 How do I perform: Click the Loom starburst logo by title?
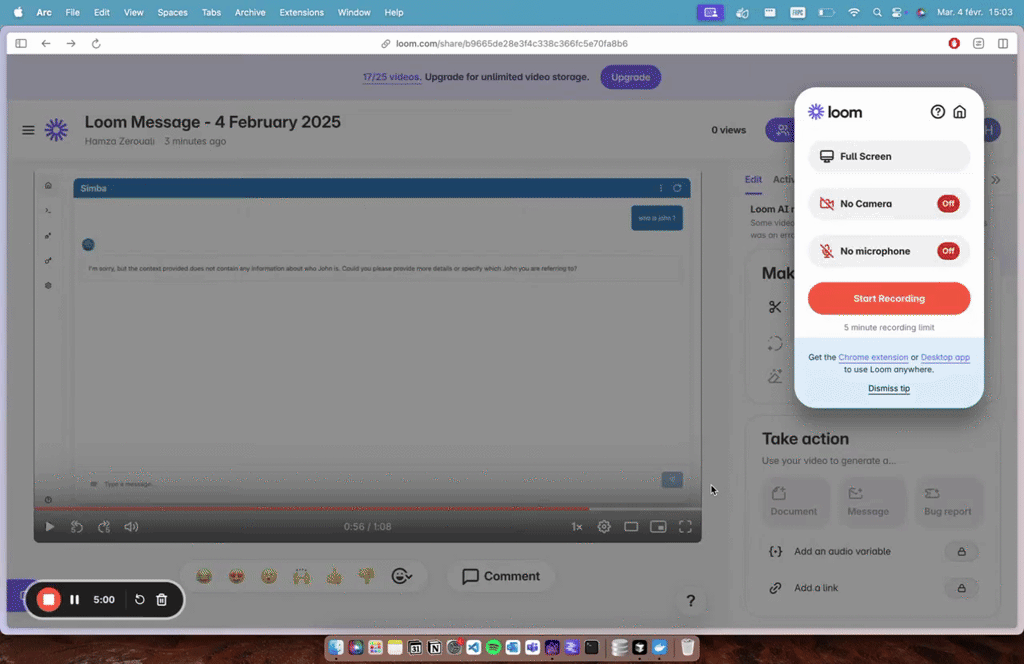[56, 130]
